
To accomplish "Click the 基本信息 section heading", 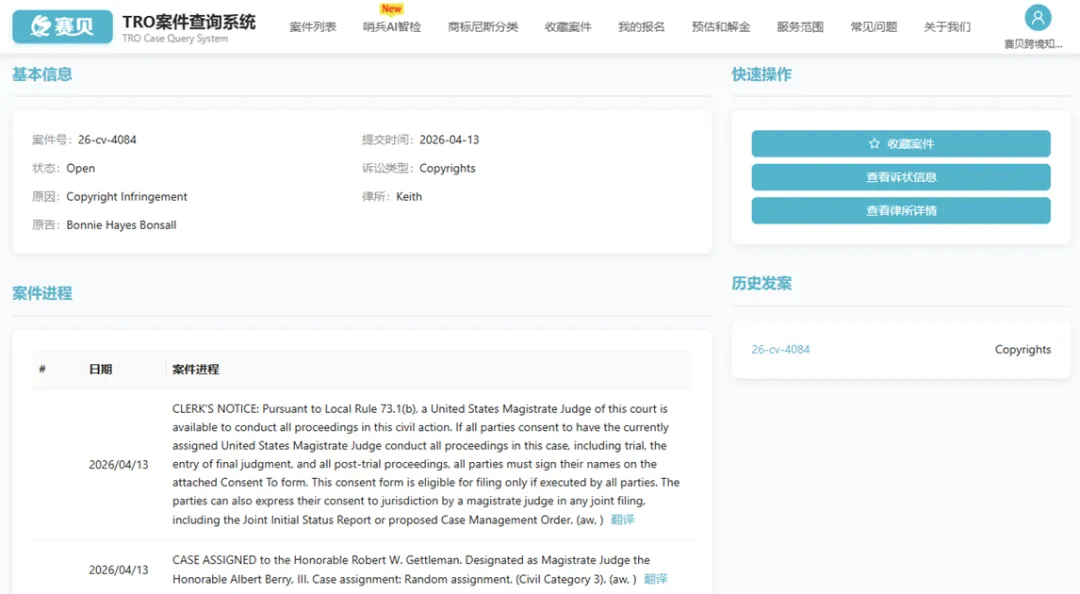I will coord(42,74).
